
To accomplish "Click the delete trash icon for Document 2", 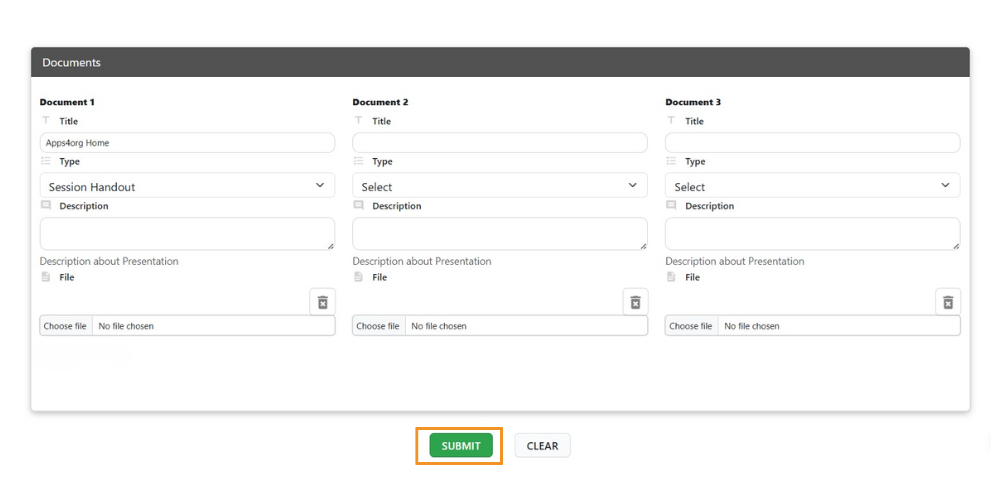I will (x=635, y=302).
